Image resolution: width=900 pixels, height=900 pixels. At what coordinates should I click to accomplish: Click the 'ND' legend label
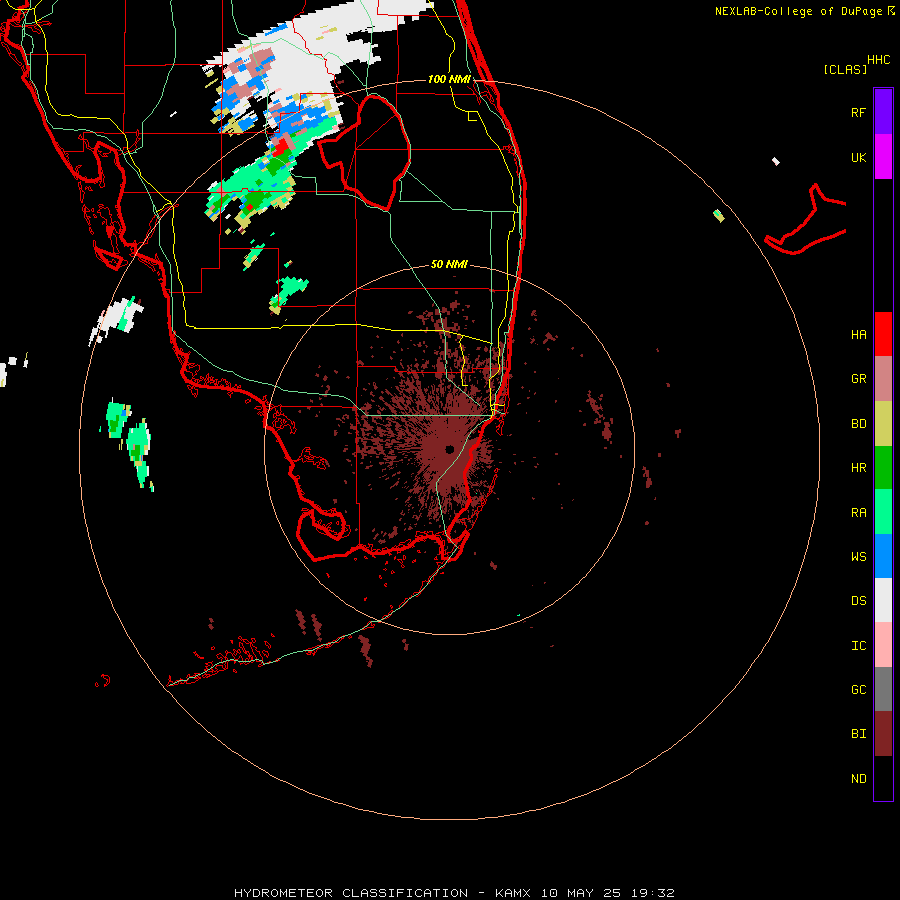tap(858, 779)
